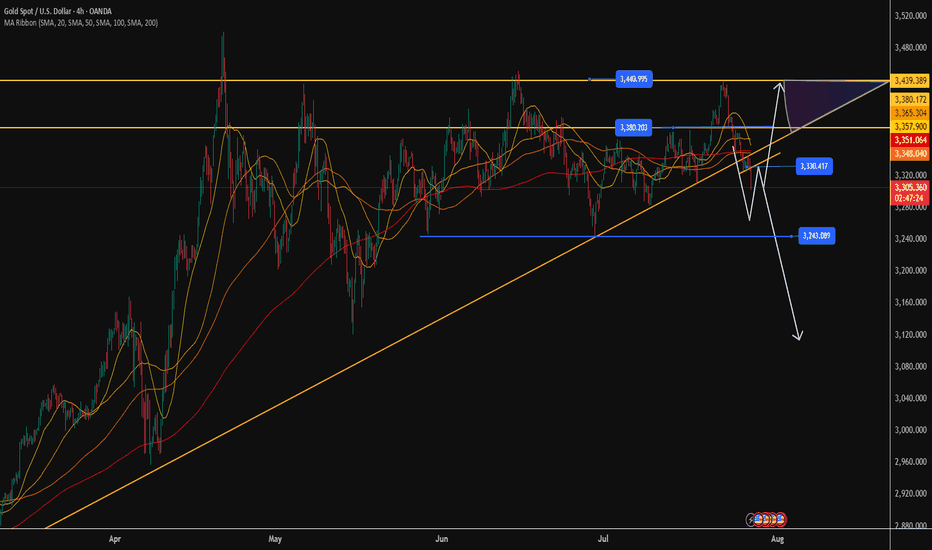The image size is (932, 550).
Task: Click the 3,200.000 price scale label
Action: point(911,271)
